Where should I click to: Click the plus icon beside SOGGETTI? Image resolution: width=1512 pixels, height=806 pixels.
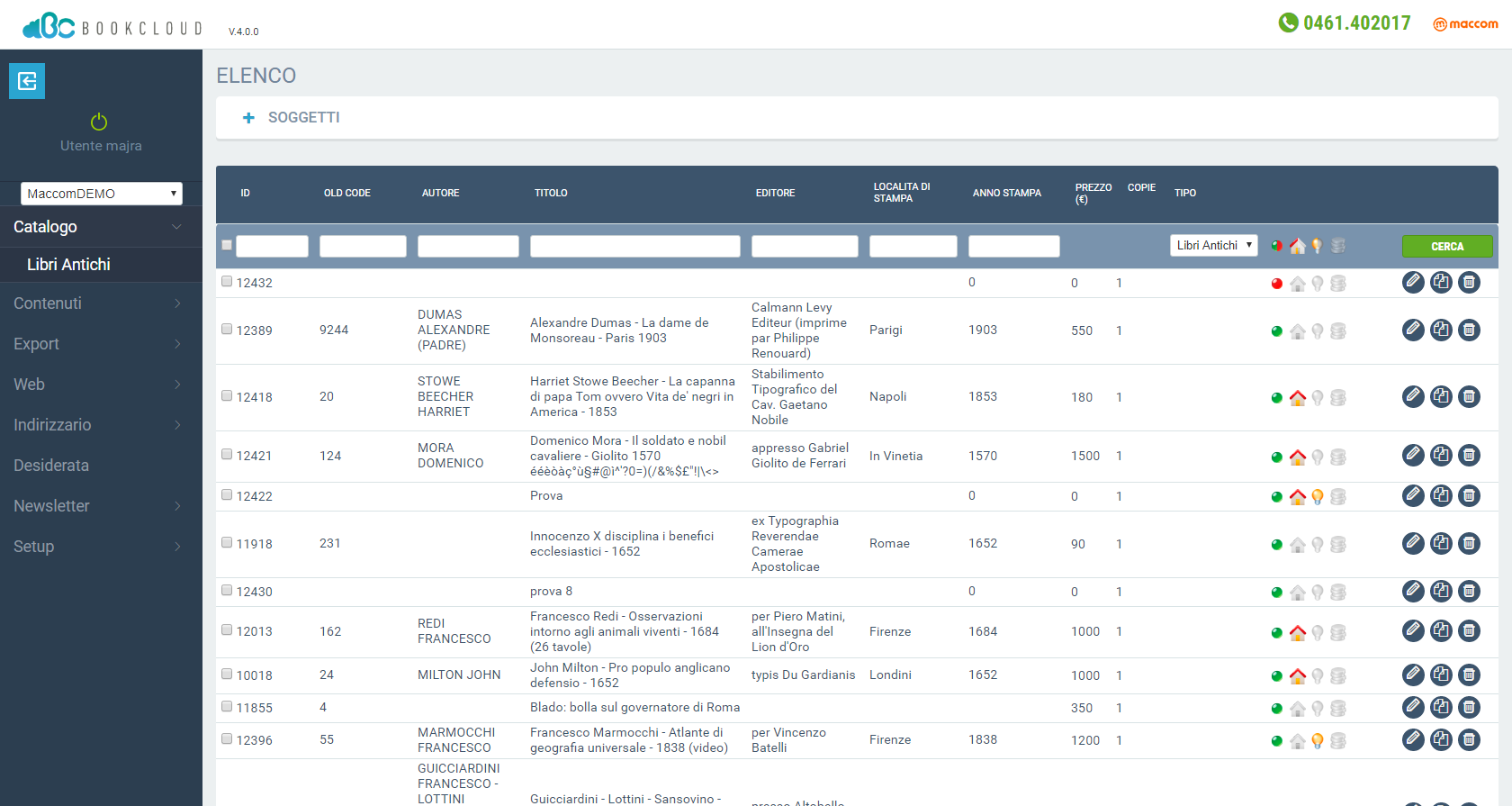click(x=249, y=118)
